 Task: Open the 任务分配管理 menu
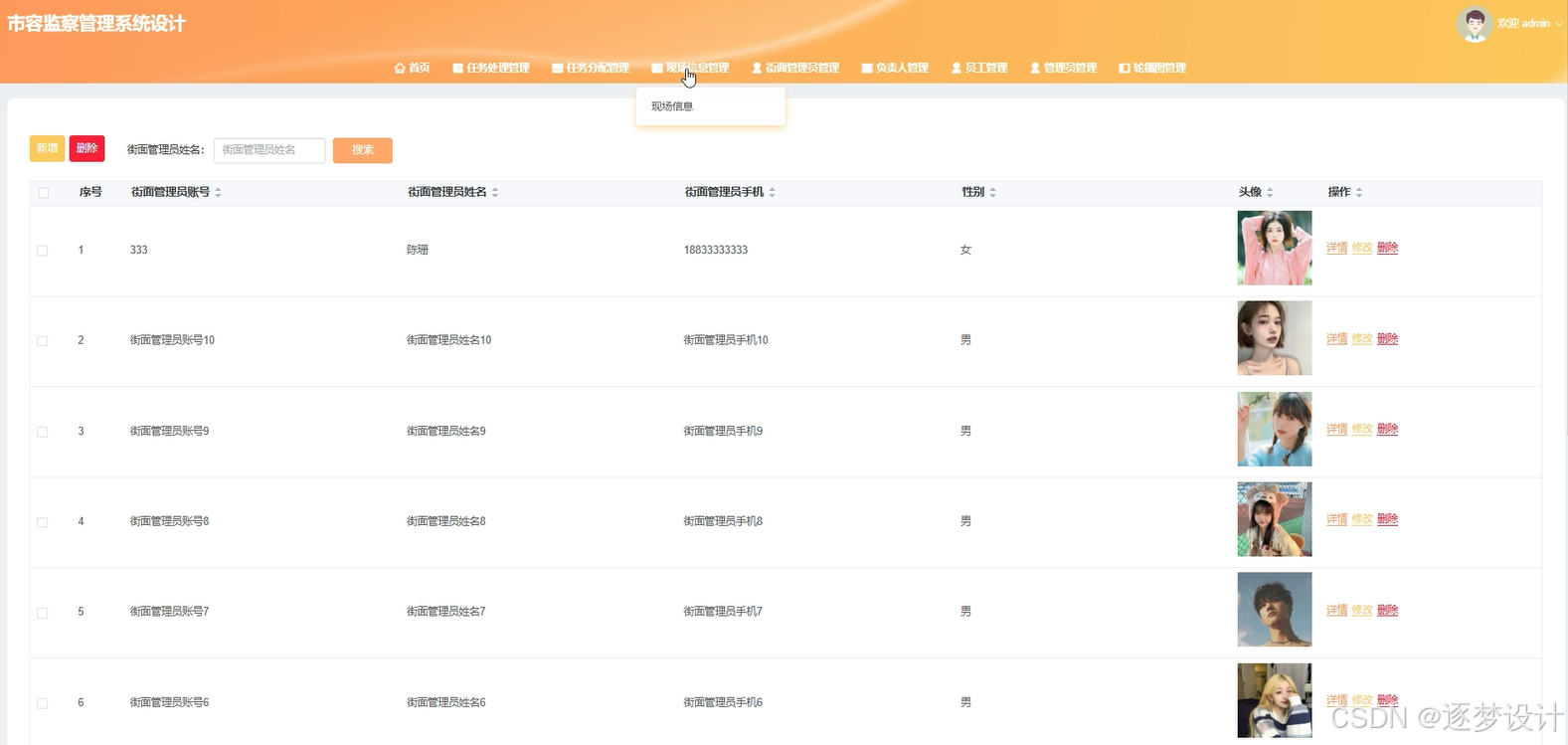coord(591,68)
